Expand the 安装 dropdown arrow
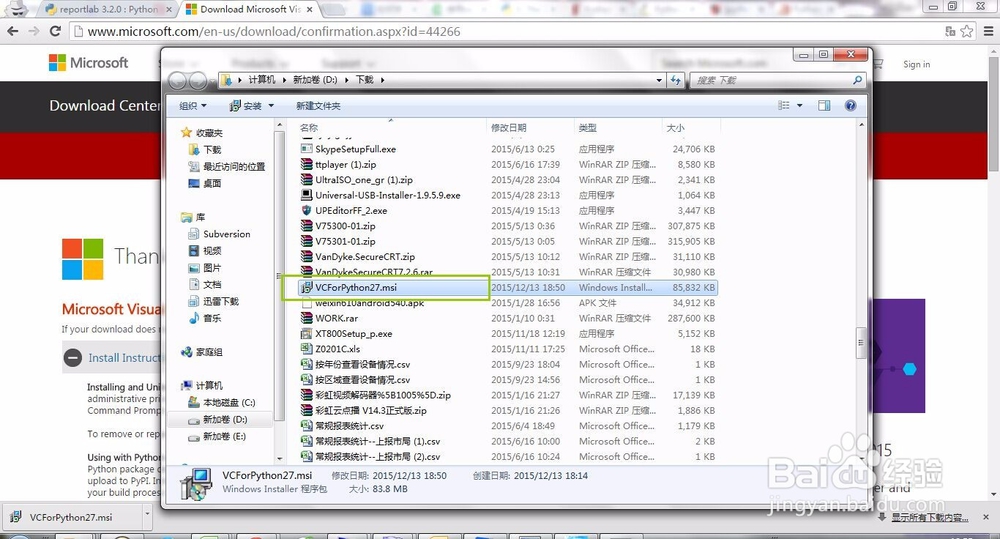This screenshot has width=1000, height=539. (271, 106)
